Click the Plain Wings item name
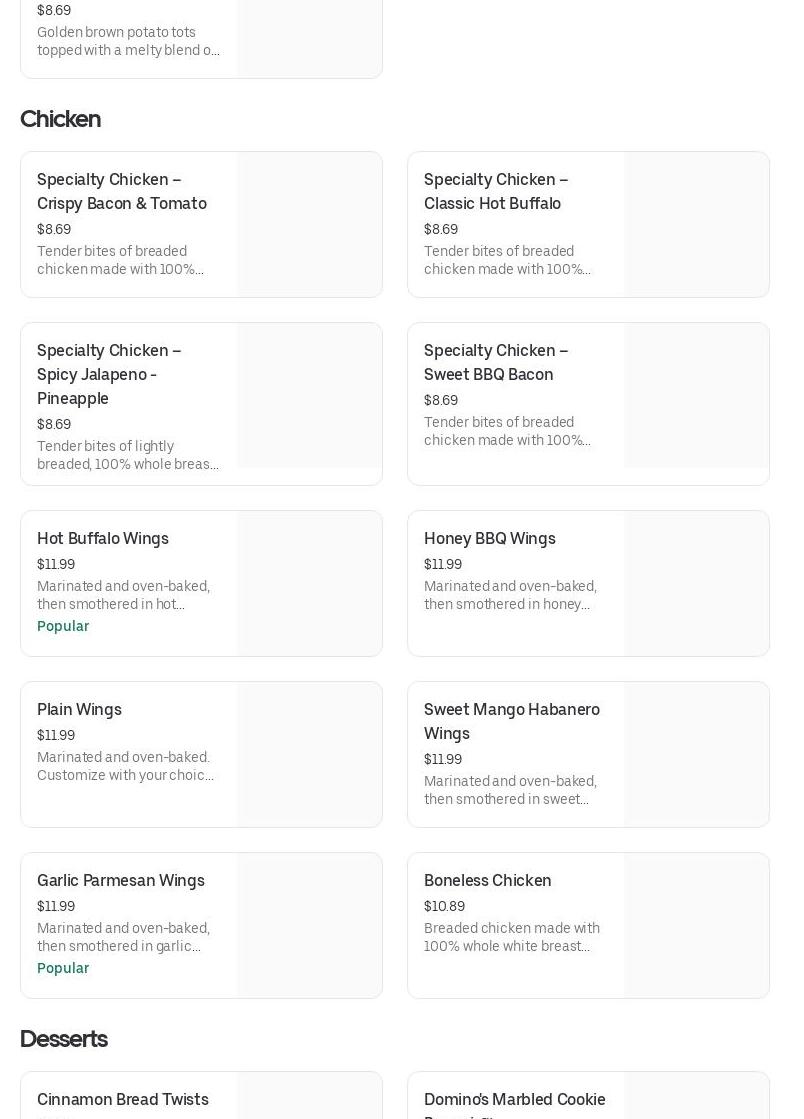 click(x=79, y=709)
